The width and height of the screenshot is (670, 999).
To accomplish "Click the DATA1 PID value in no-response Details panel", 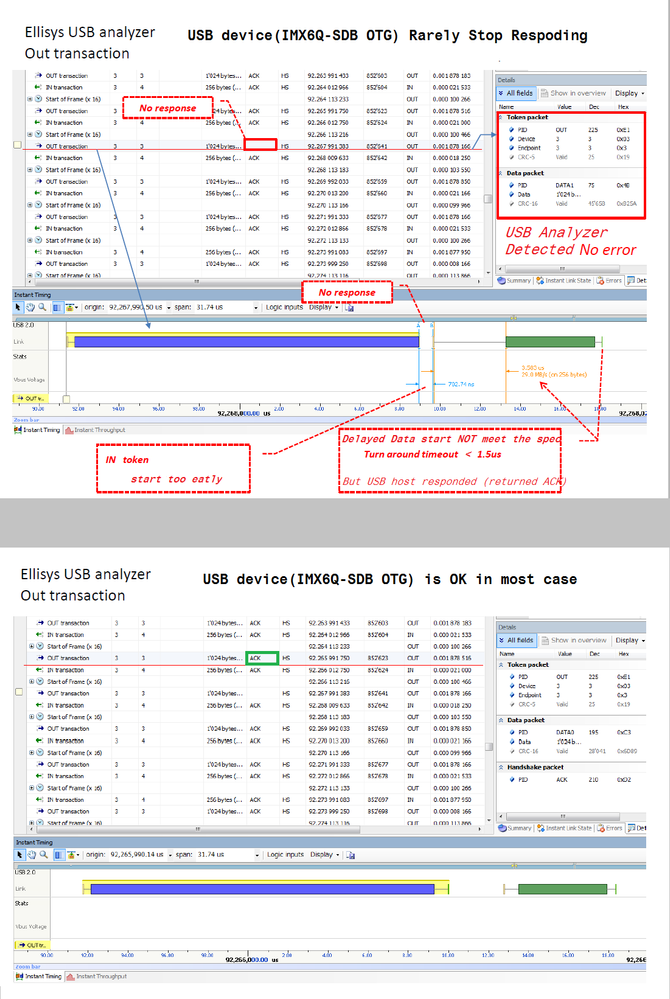I will click(564, 185).
